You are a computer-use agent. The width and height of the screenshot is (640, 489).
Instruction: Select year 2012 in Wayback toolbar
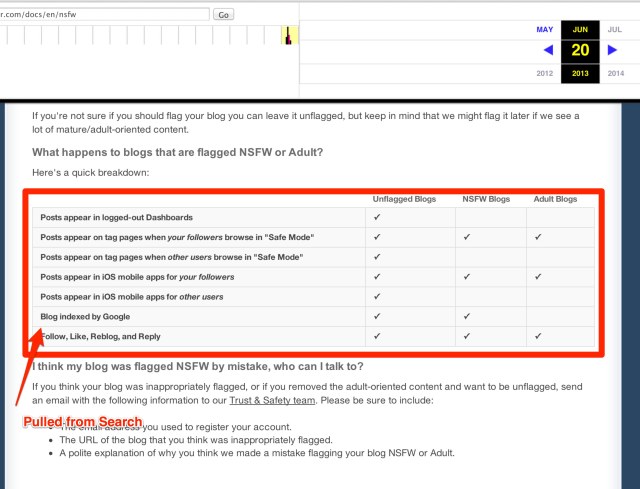point(544,73)
